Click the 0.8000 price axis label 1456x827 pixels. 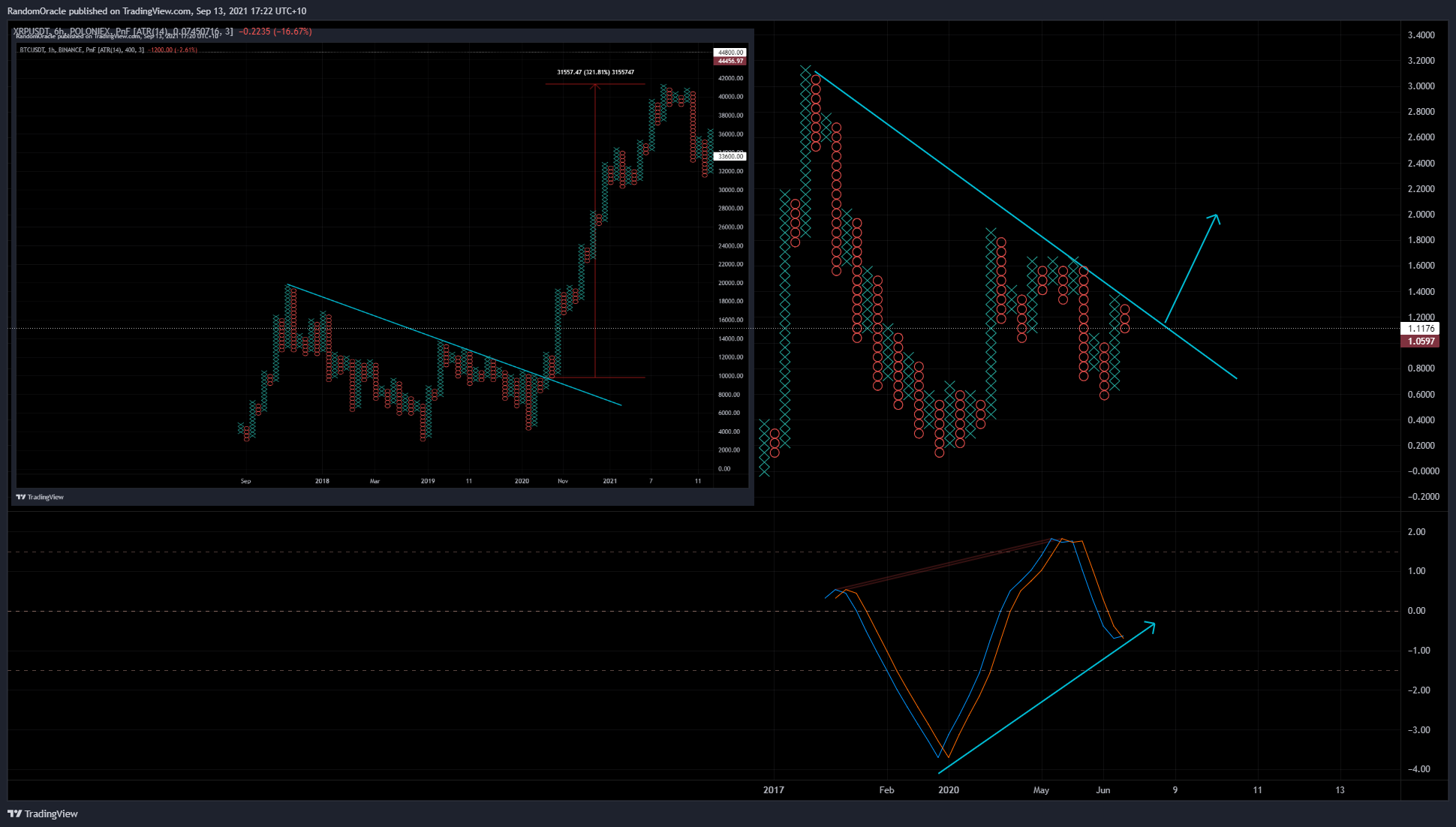tap(1421, 368)
